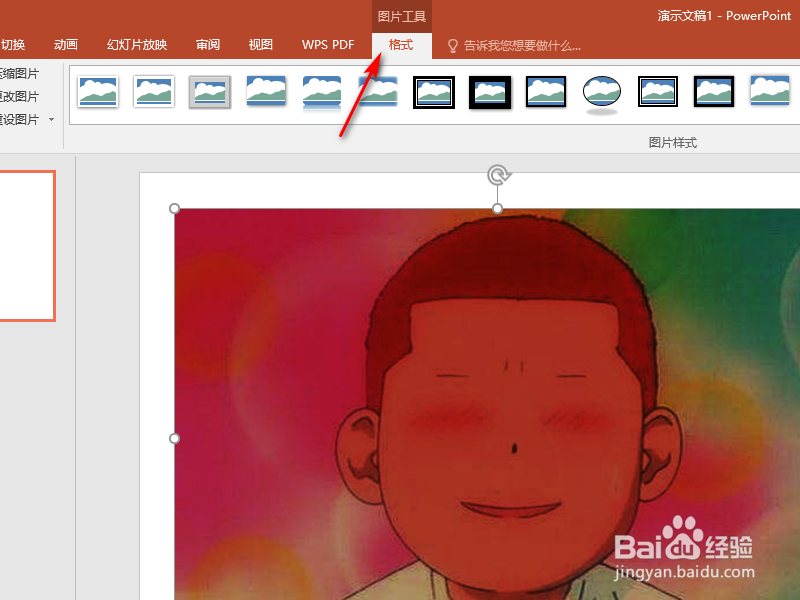This screenshot has width=800, height=600.
Task: Expand the 重设图片 dropdown arrow
Action: (x=51, y=119)
